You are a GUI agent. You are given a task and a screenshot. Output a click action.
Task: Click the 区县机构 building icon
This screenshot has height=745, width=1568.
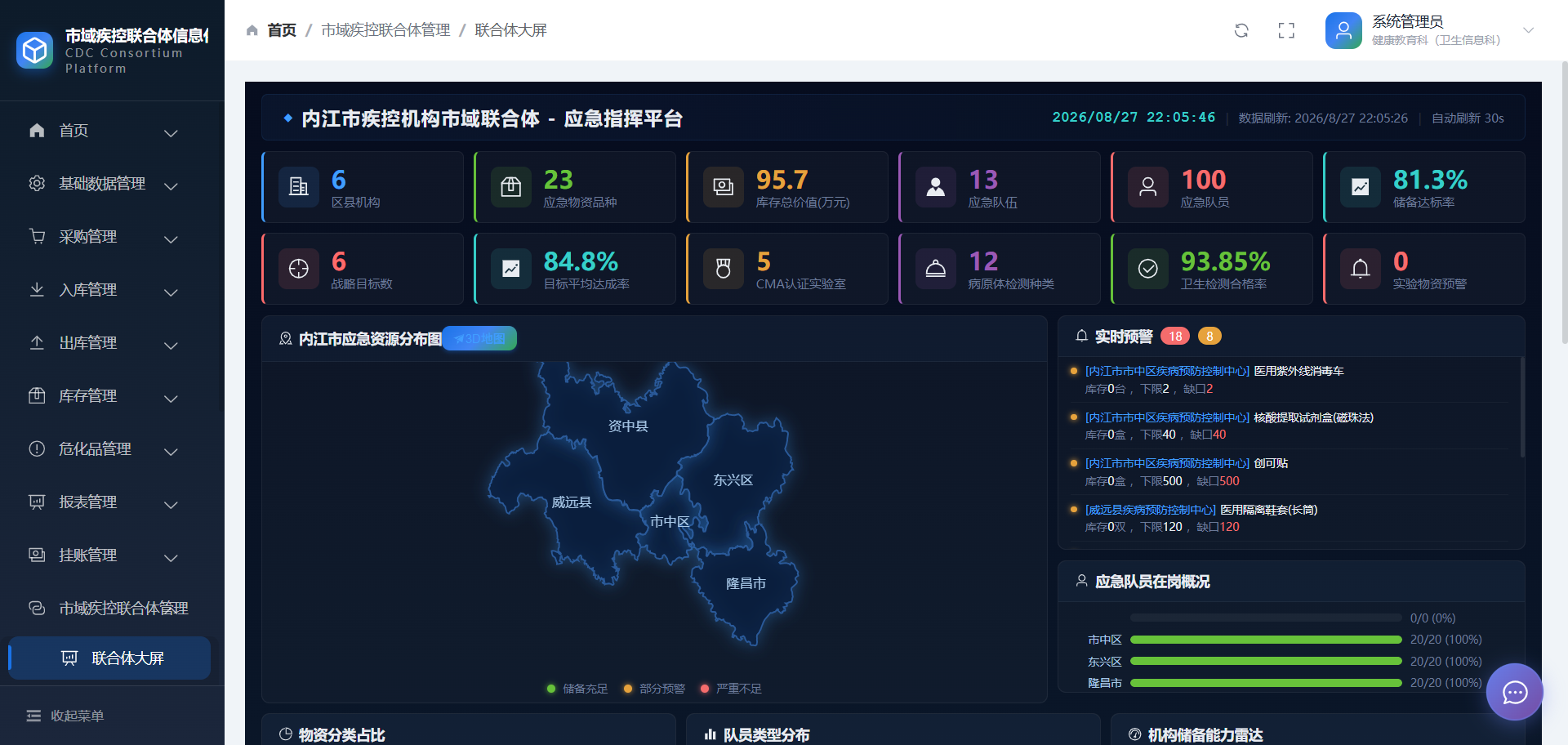(299, 187)
